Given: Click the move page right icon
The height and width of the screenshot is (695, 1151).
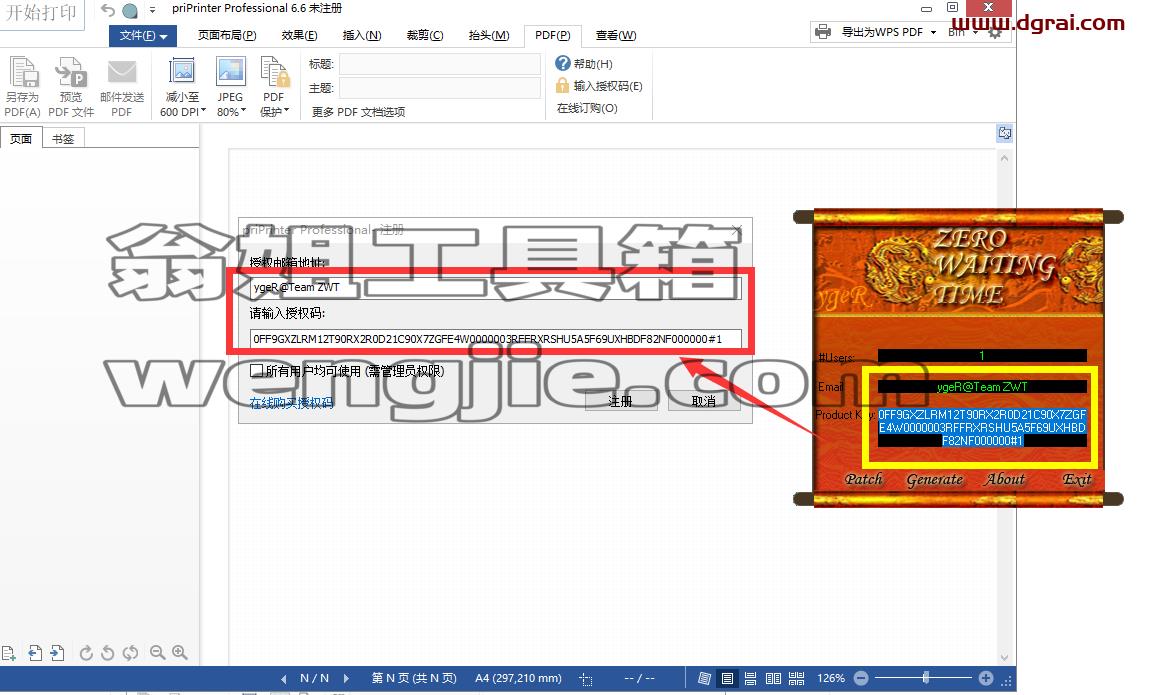Looking at the screenshot, I should pyautogui.click(x=57, y=652).
